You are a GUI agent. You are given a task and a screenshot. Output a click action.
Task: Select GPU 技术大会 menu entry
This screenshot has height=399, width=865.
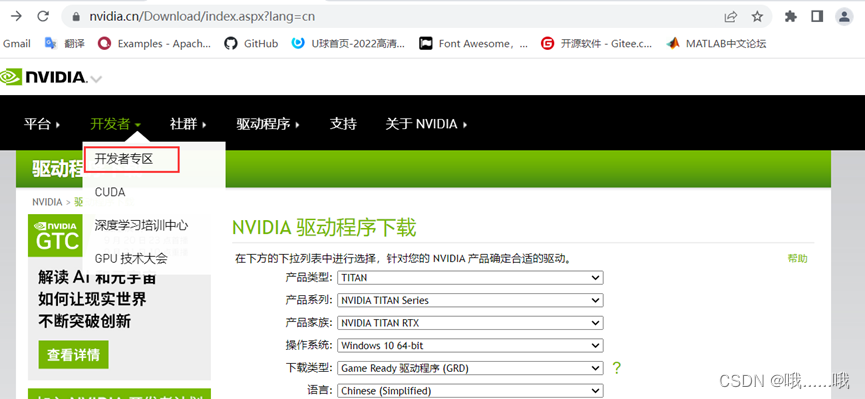click(x=131, y=258)
